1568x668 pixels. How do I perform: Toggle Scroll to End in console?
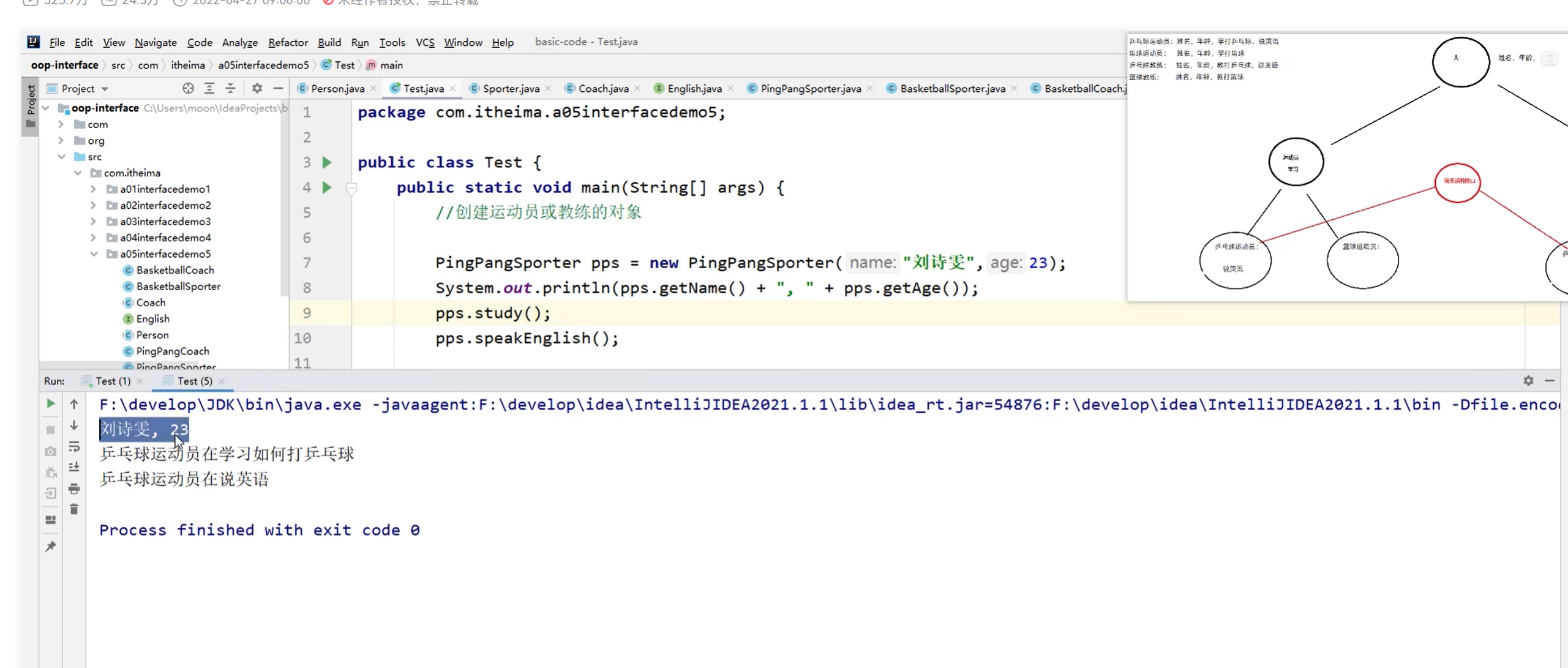tap(74, 466)
